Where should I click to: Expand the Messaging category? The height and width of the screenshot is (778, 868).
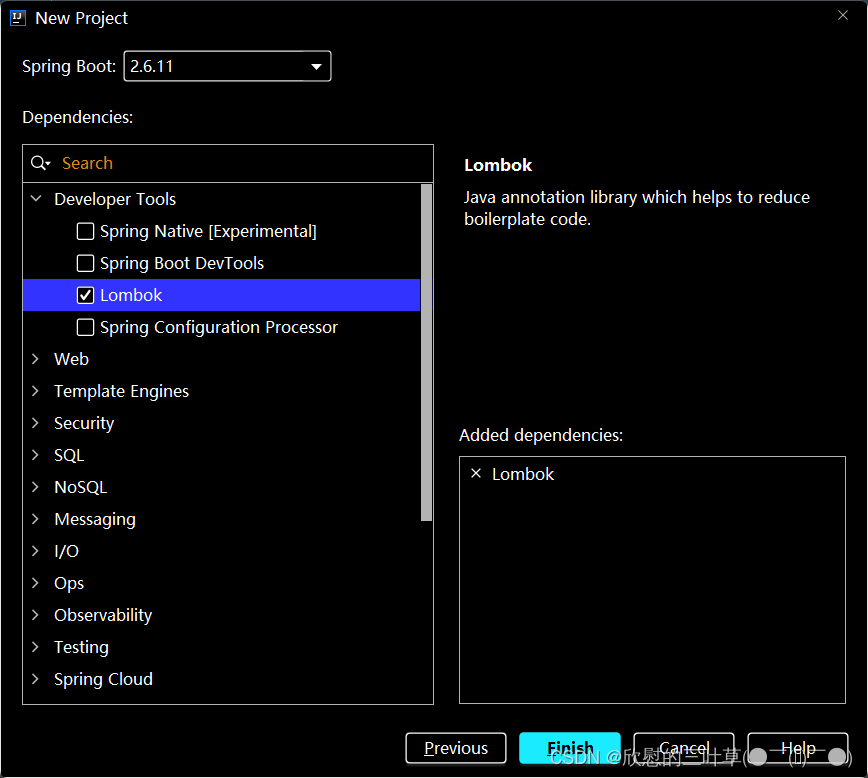point(35,519)
